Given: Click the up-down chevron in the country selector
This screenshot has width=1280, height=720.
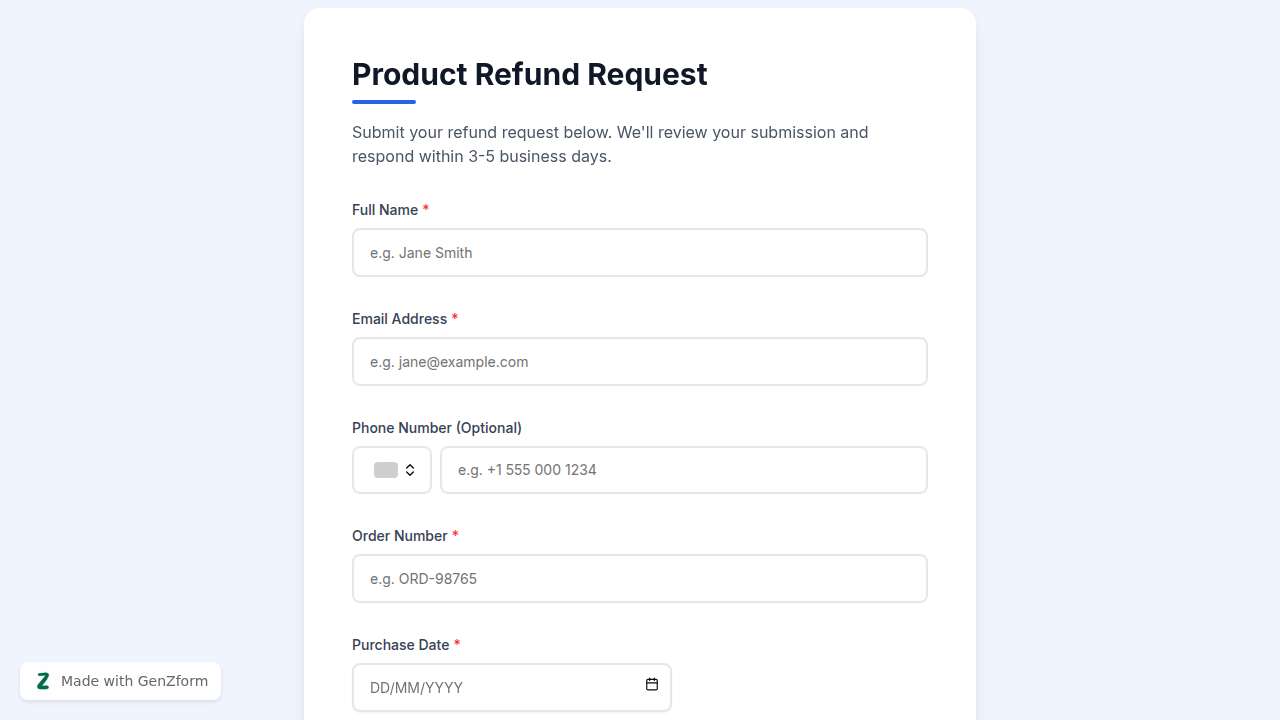Looking at the screenshot, I should (x=410, y=470).
